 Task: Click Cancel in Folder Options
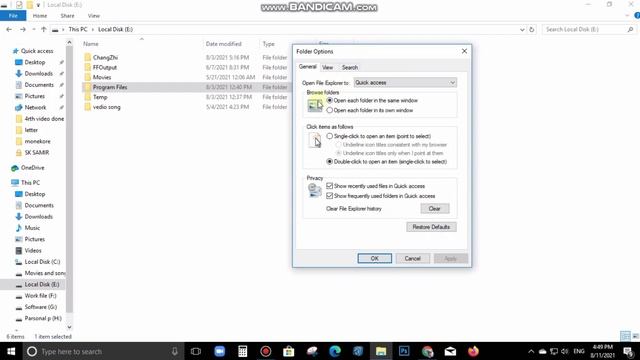tap(413, 258)
